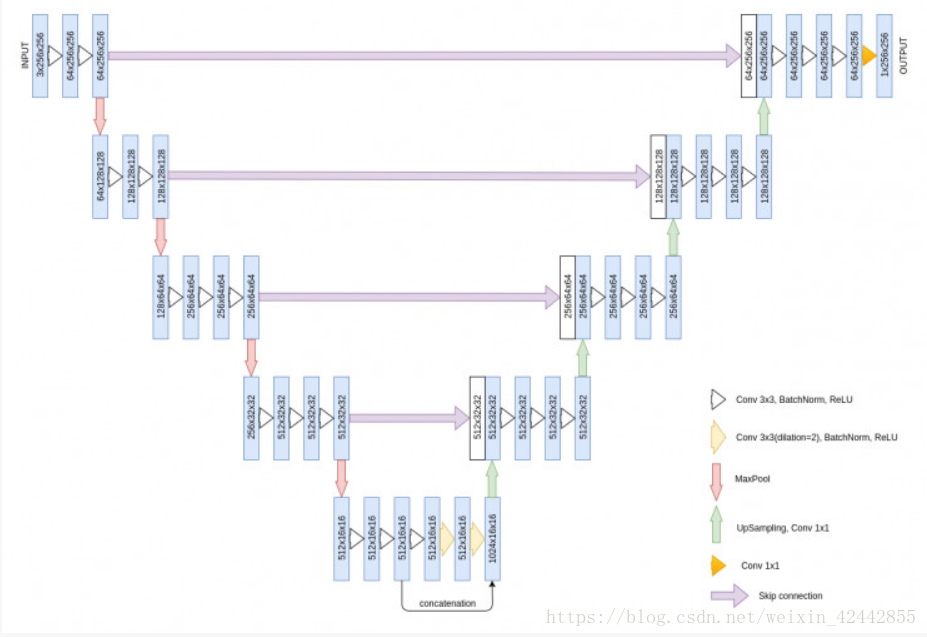Image resolution: width=927 pixels, height=637 pixels.
Task: Click the conv triangle right after the 3x256x256 block
Action: pos(55,56)
